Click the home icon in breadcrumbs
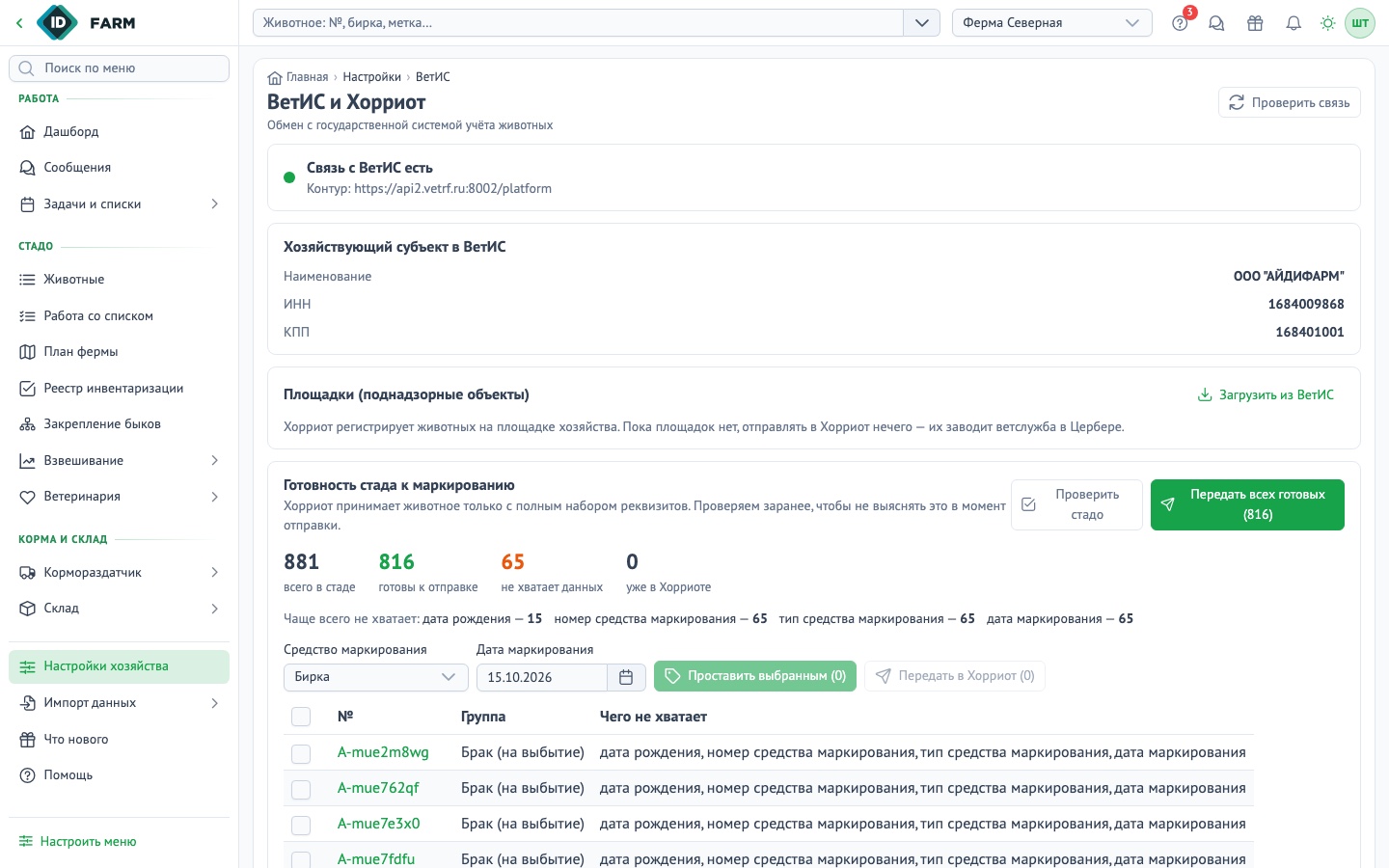Image resolution: width=1389 pixels, height=868 pixels. [275, 77]
